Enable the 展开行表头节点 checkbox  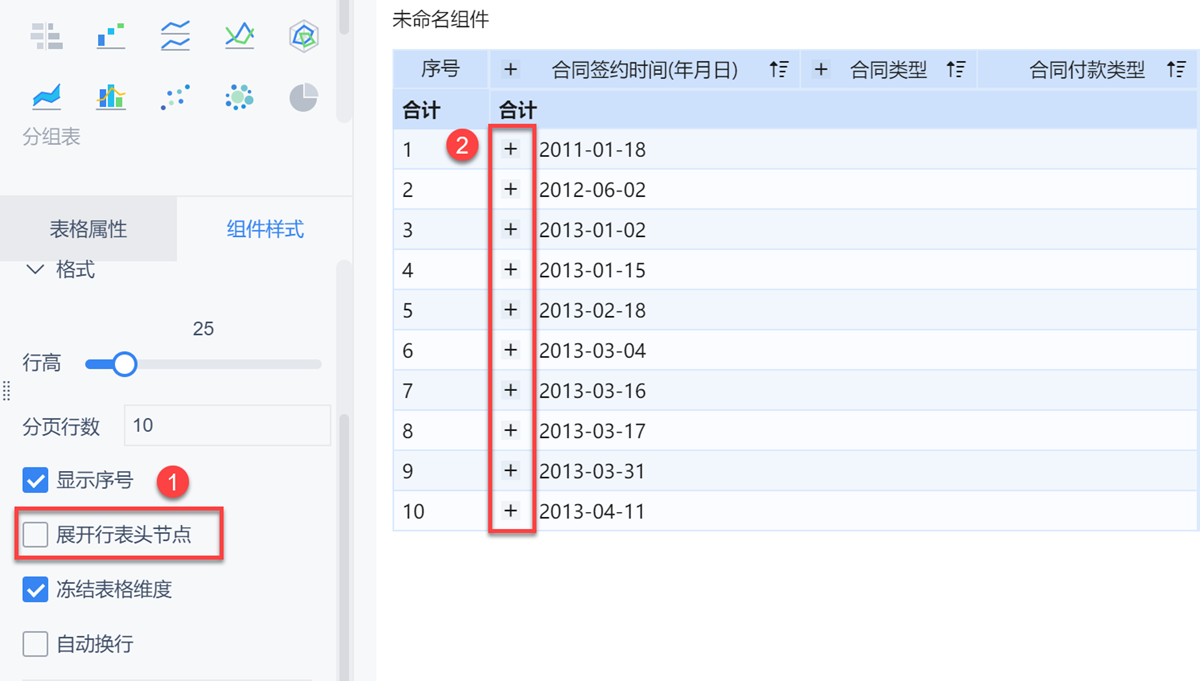click(x=35, y=535)
